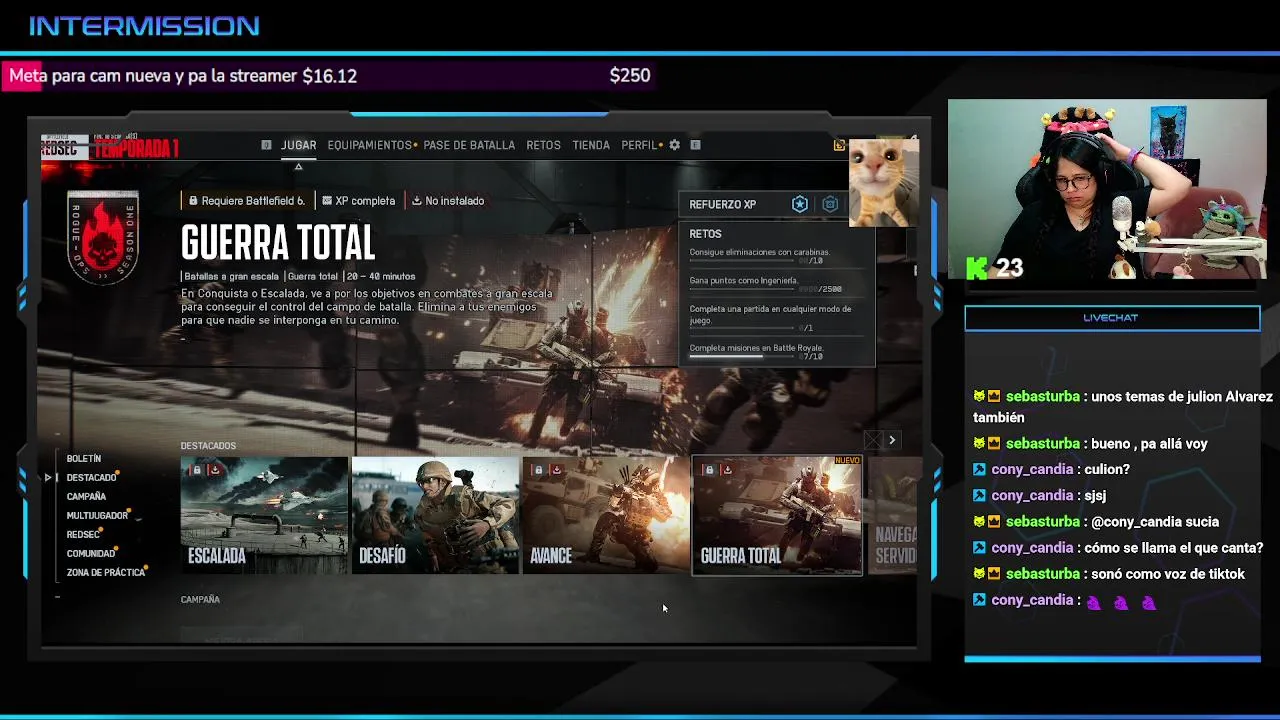
Task: Click the badge beside "cony_candia : culion?"
Action: [980, 469]
